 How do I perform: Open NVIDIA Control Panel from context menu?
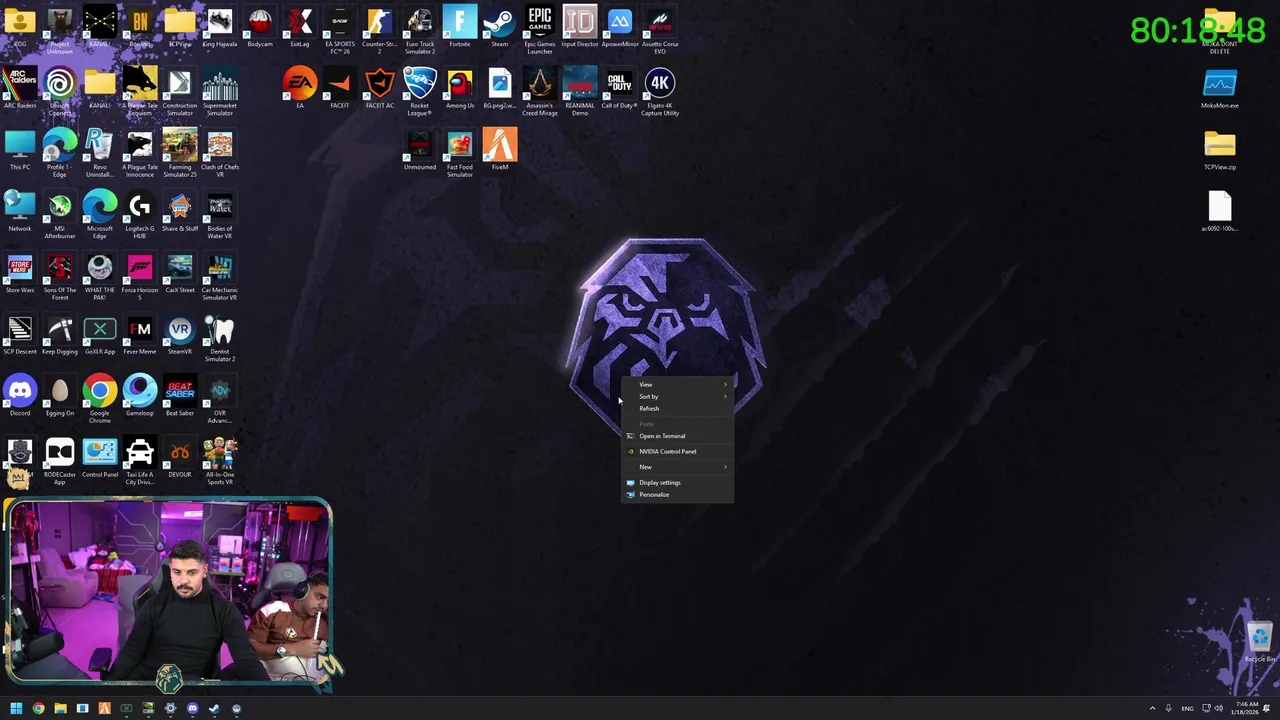[x=677, y=451]
